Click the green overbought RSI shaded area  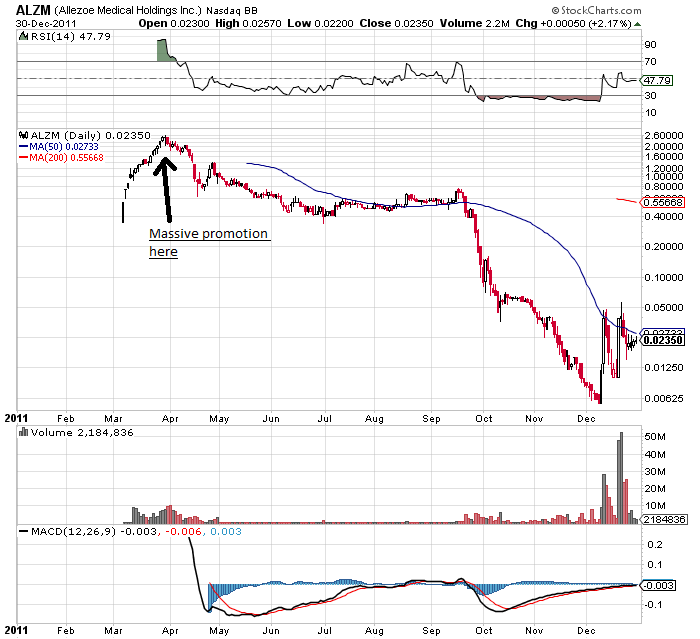pyautogui.click(x=166, y=50)
